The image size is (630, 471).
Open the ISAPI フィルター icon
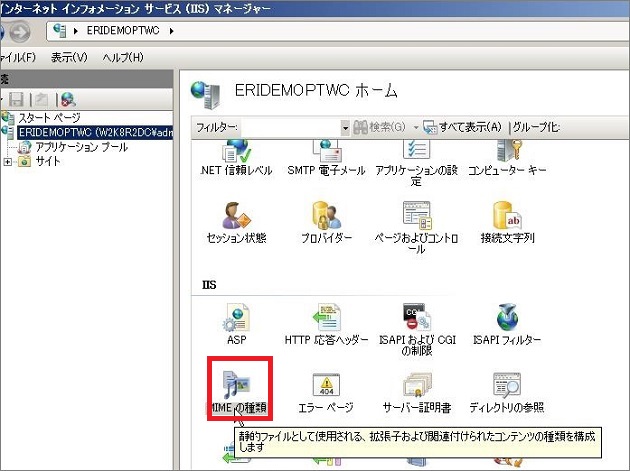[507, 319]
